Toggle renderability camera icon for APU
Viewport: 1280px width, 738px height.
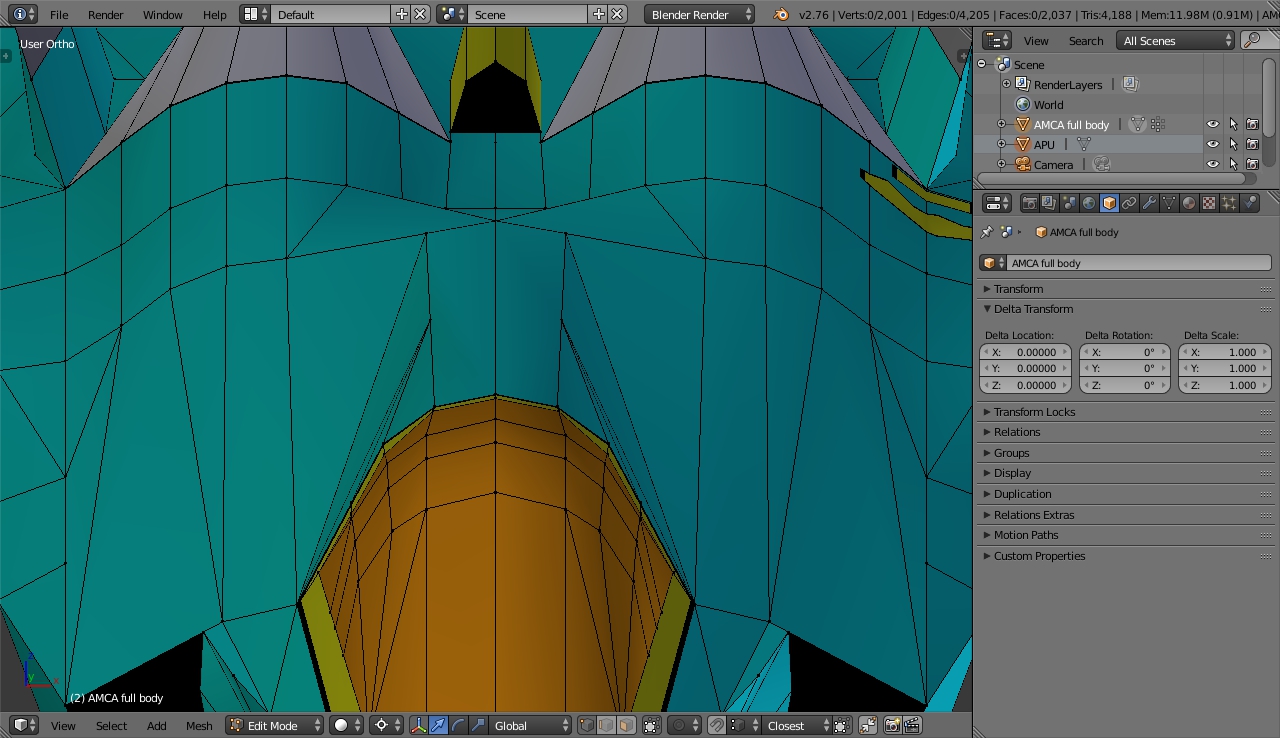pyautogui.click(x=1252, y=144)
